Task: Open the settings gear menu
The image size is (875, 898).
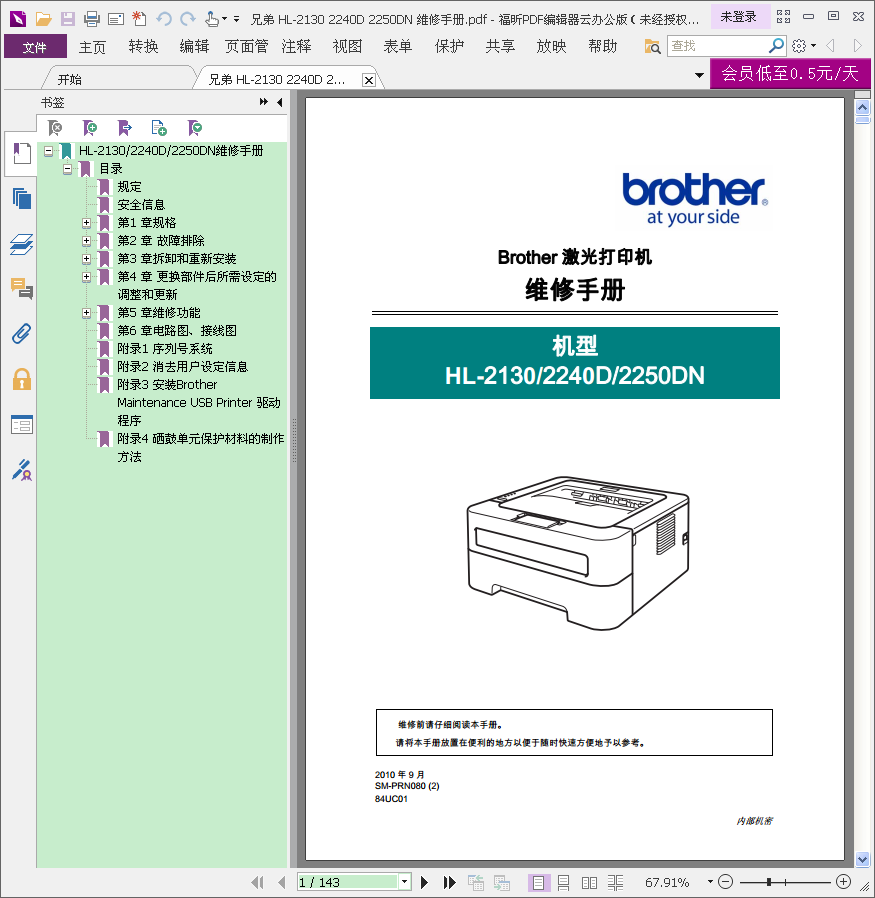Action: tap(799, 45)
